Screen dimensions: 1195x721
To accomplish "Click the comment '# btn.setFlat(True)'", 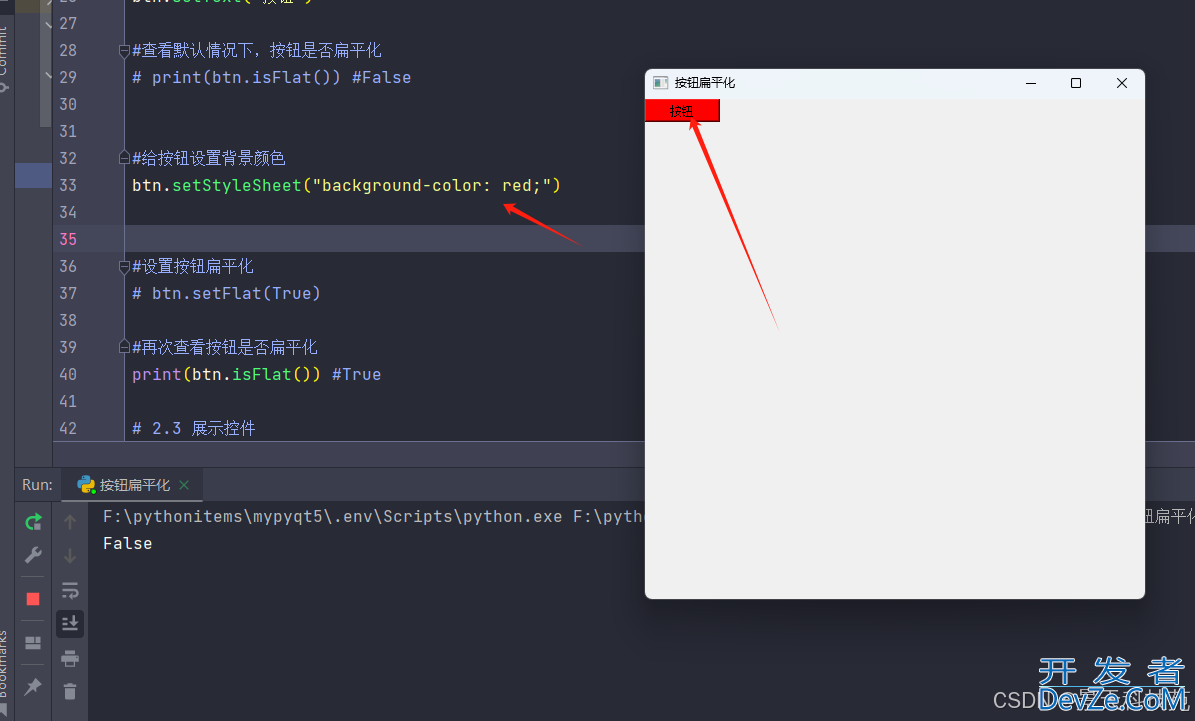I will point(226,293).
